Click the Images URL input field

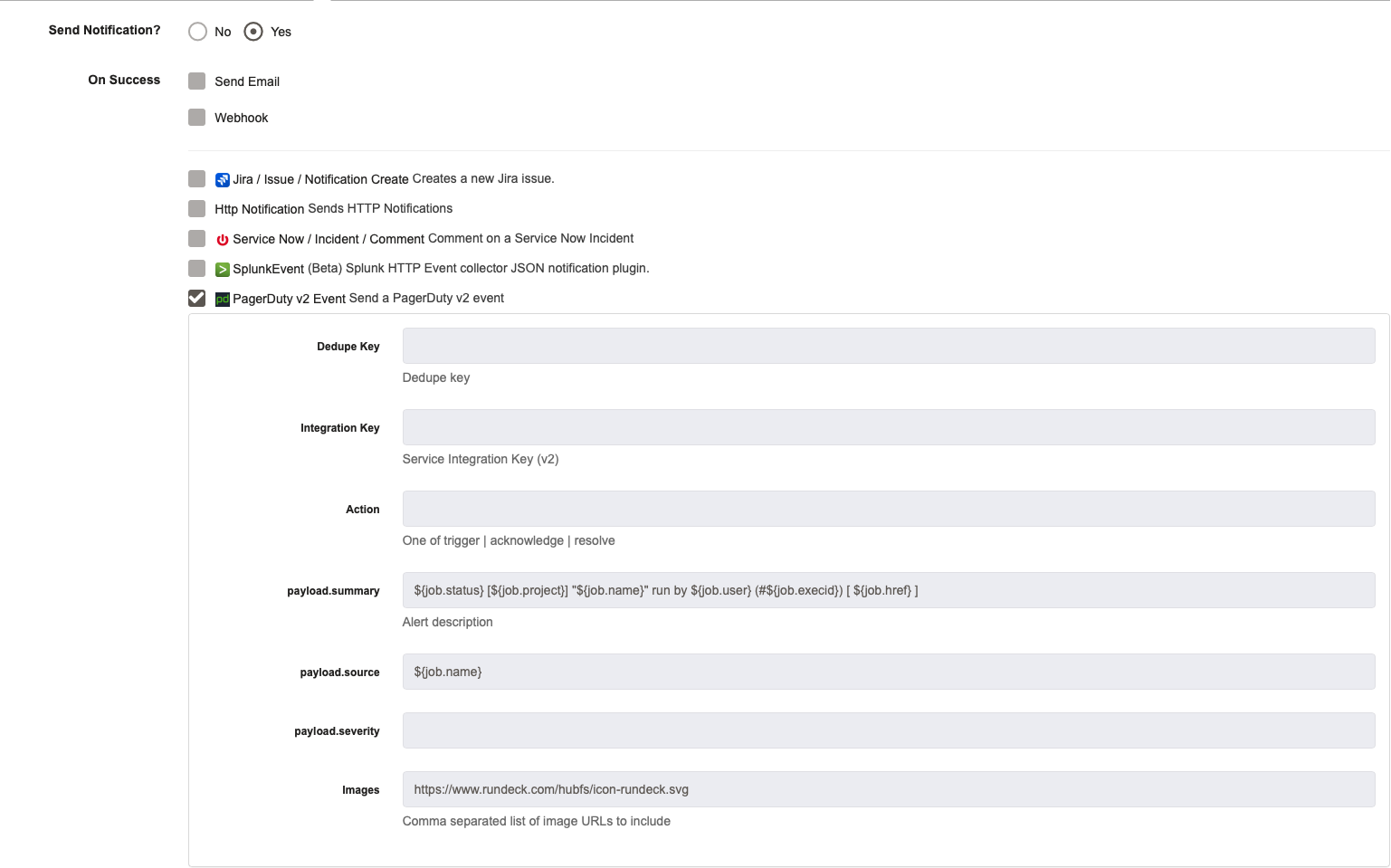(x=889, y=789)
